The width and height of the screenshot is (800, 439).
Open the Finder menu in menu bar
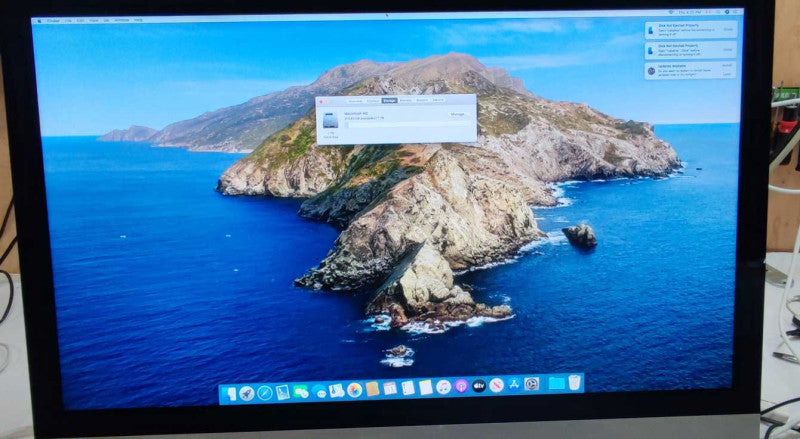[x=53, y=20]
